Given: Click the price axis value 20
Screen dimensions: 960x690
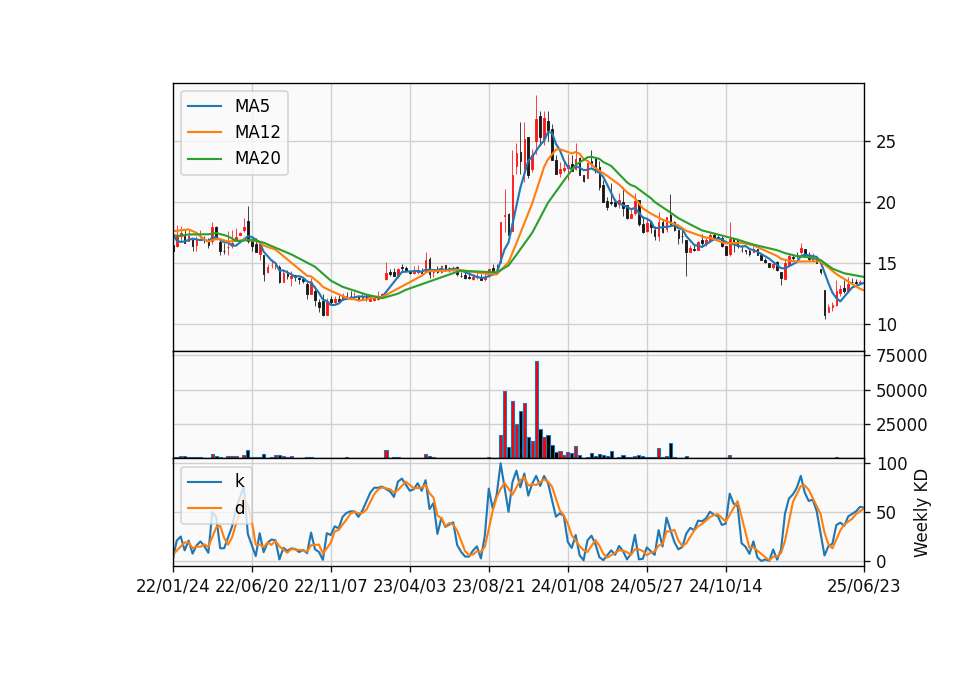Looking at the screenshot, I should coord(886,203).
